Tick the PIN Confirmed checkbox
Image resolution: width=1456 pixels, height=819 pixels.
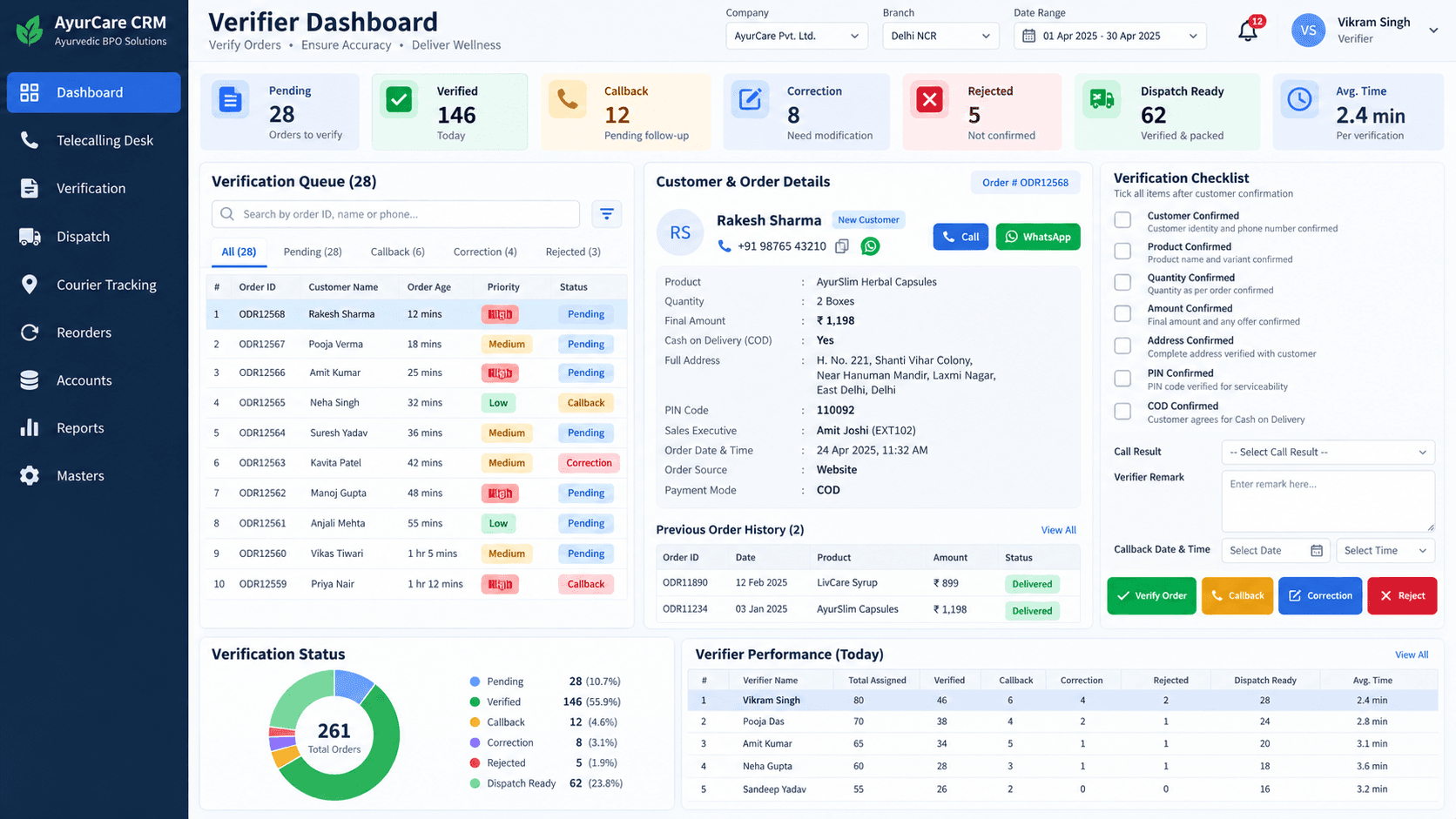[1123, 379]
